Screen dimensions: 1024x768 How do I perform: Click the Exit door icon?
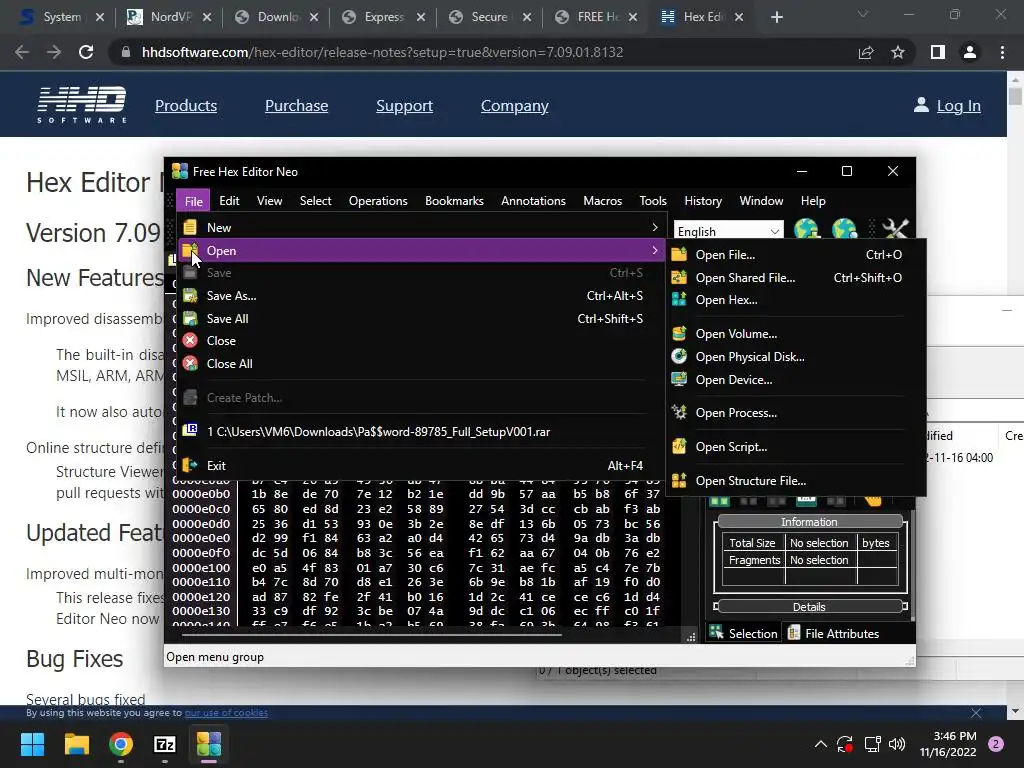click(x=190, y=465)
